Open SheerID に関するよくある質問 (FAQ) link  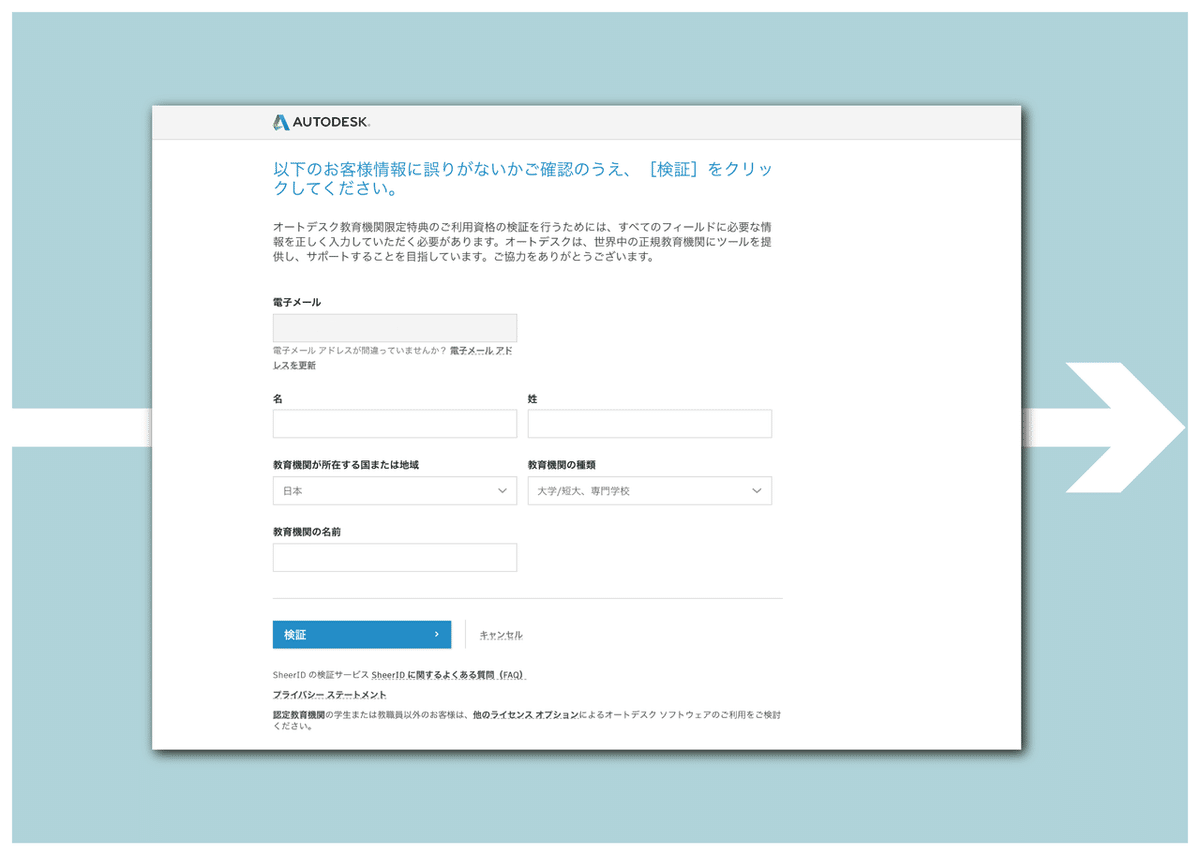(x=448, y=675)
